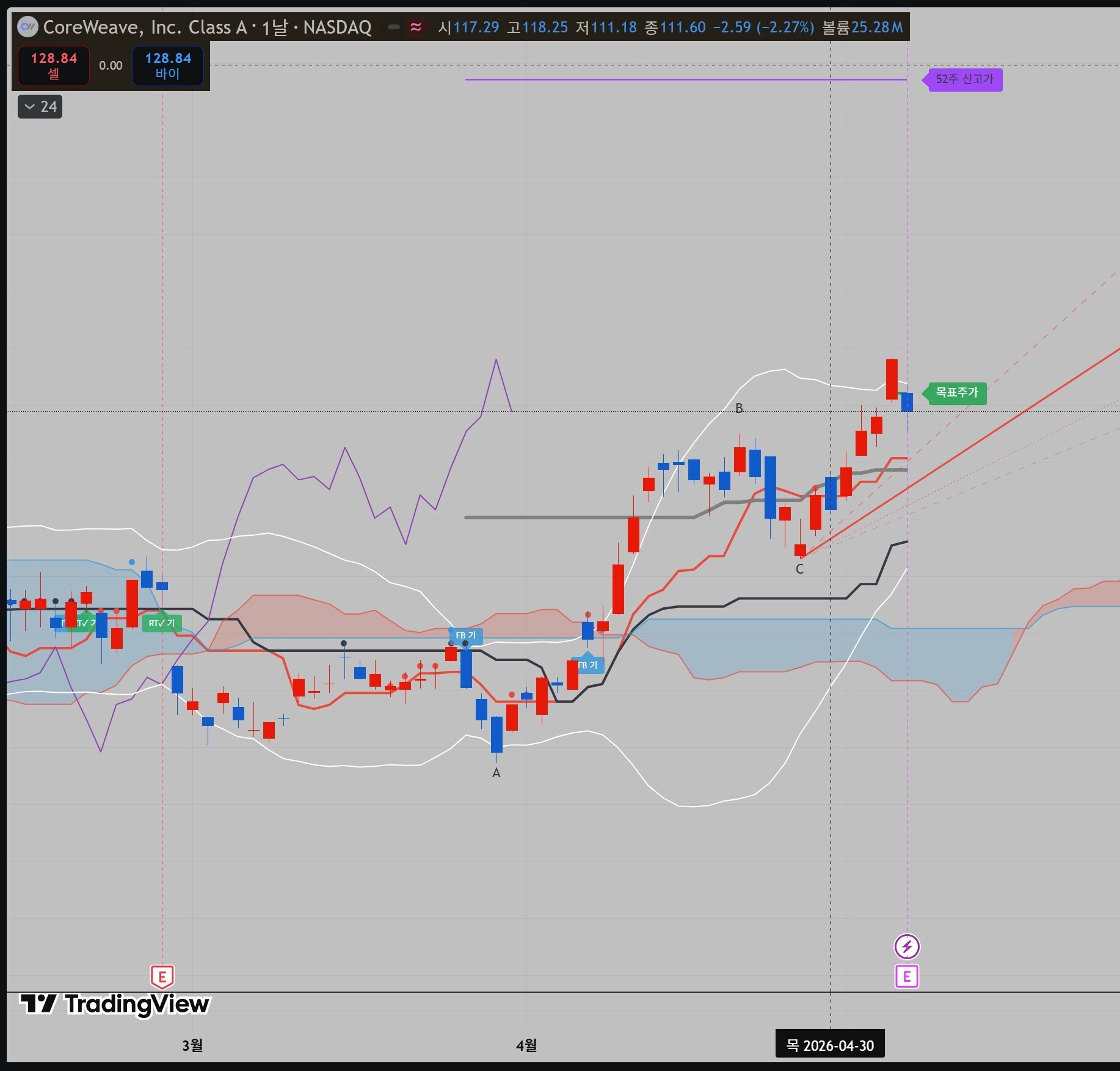The height and width of the screenshot is (1071, 1120).
Task: Click the CoreWeave logo icon
Action: tap(27, 27)
